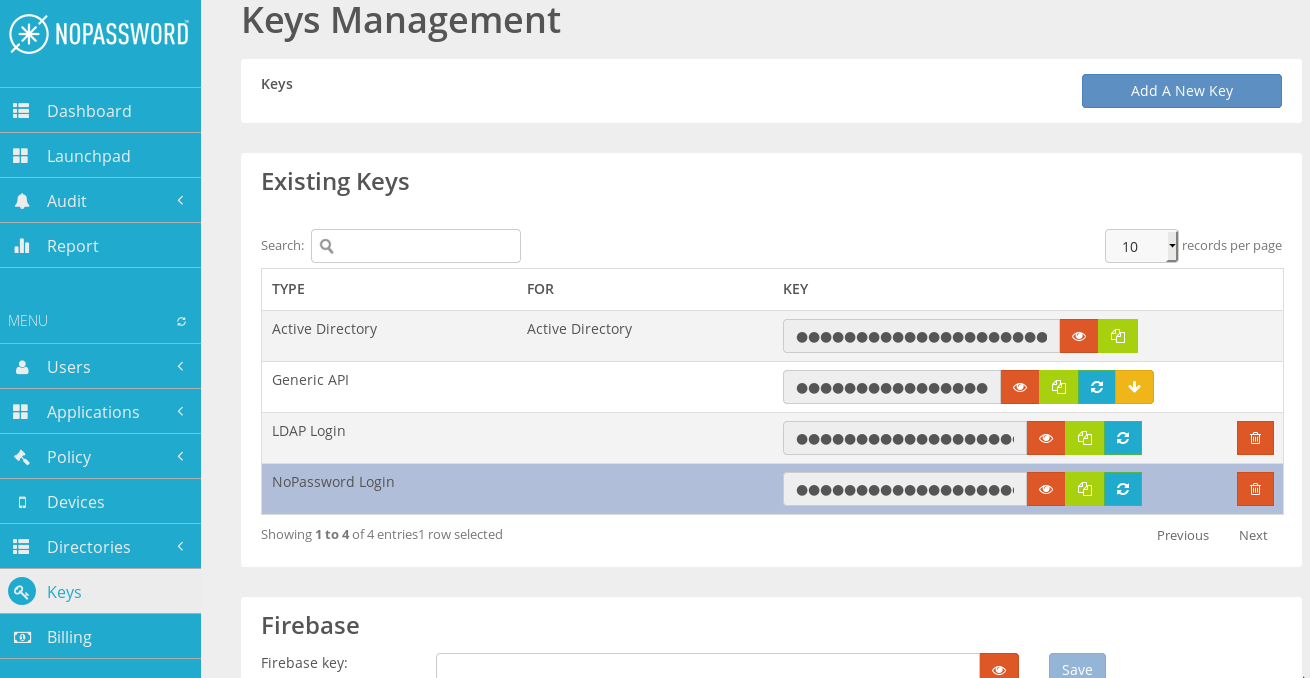This screenshot has width=1310, height=678.
Task: Select the LDAP Login row
Action: 772,438
